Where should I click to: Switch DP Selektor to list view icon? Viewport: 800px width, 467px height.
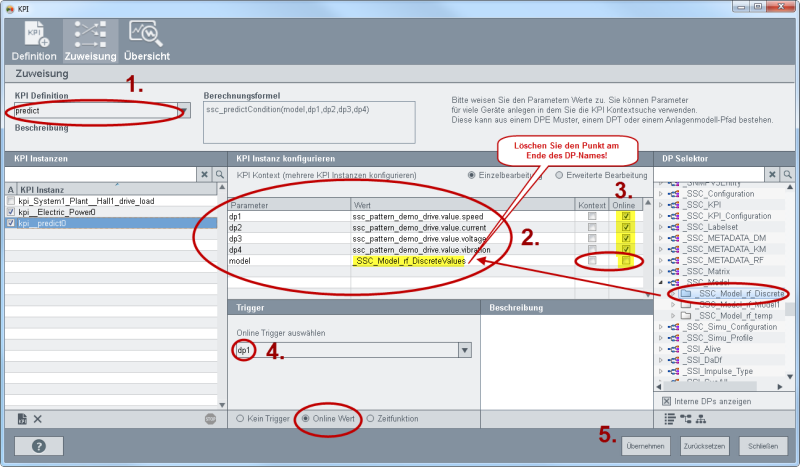[x=670, y=419]
